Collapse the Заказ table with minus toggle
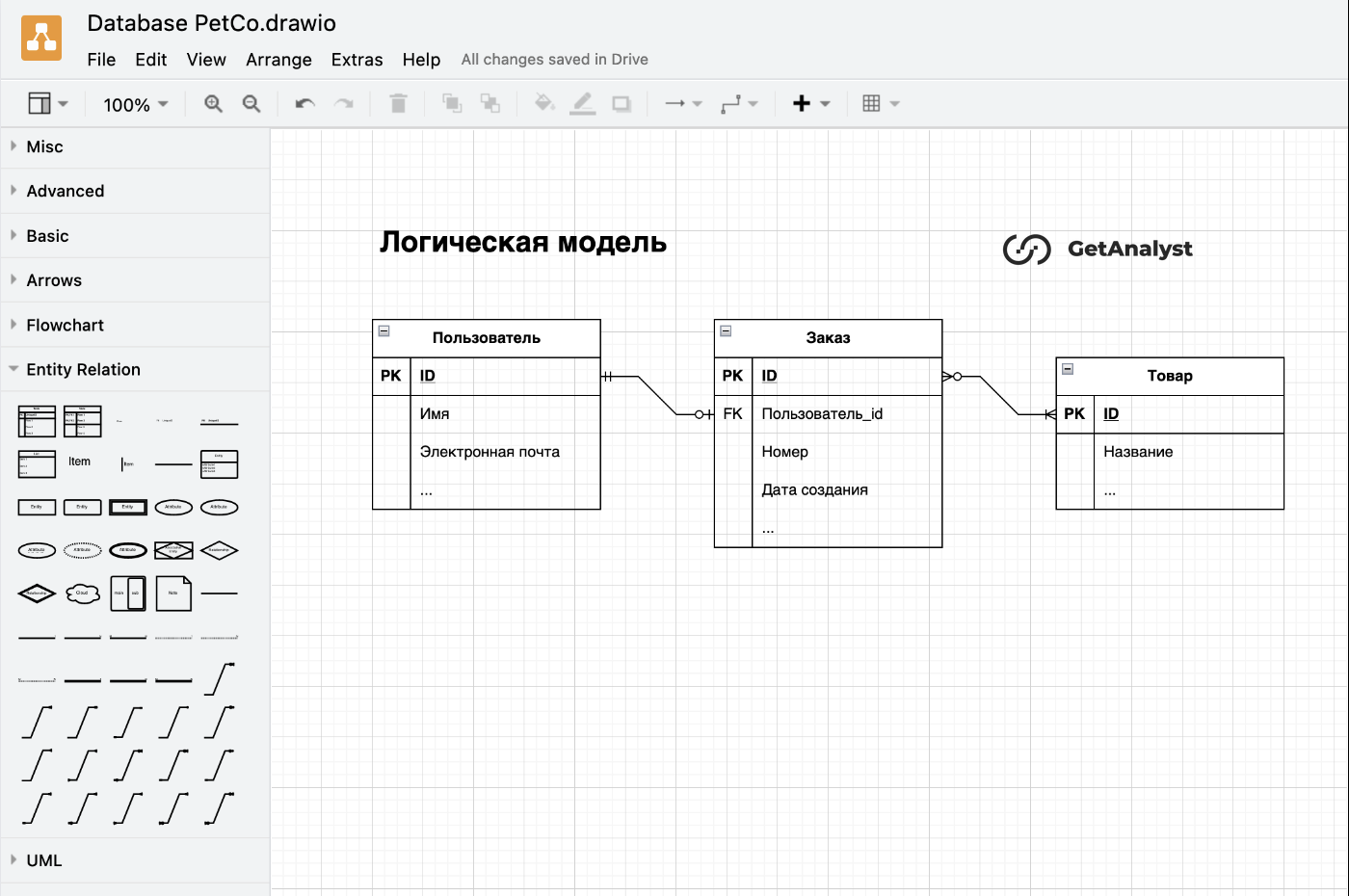 click(726, 330)
